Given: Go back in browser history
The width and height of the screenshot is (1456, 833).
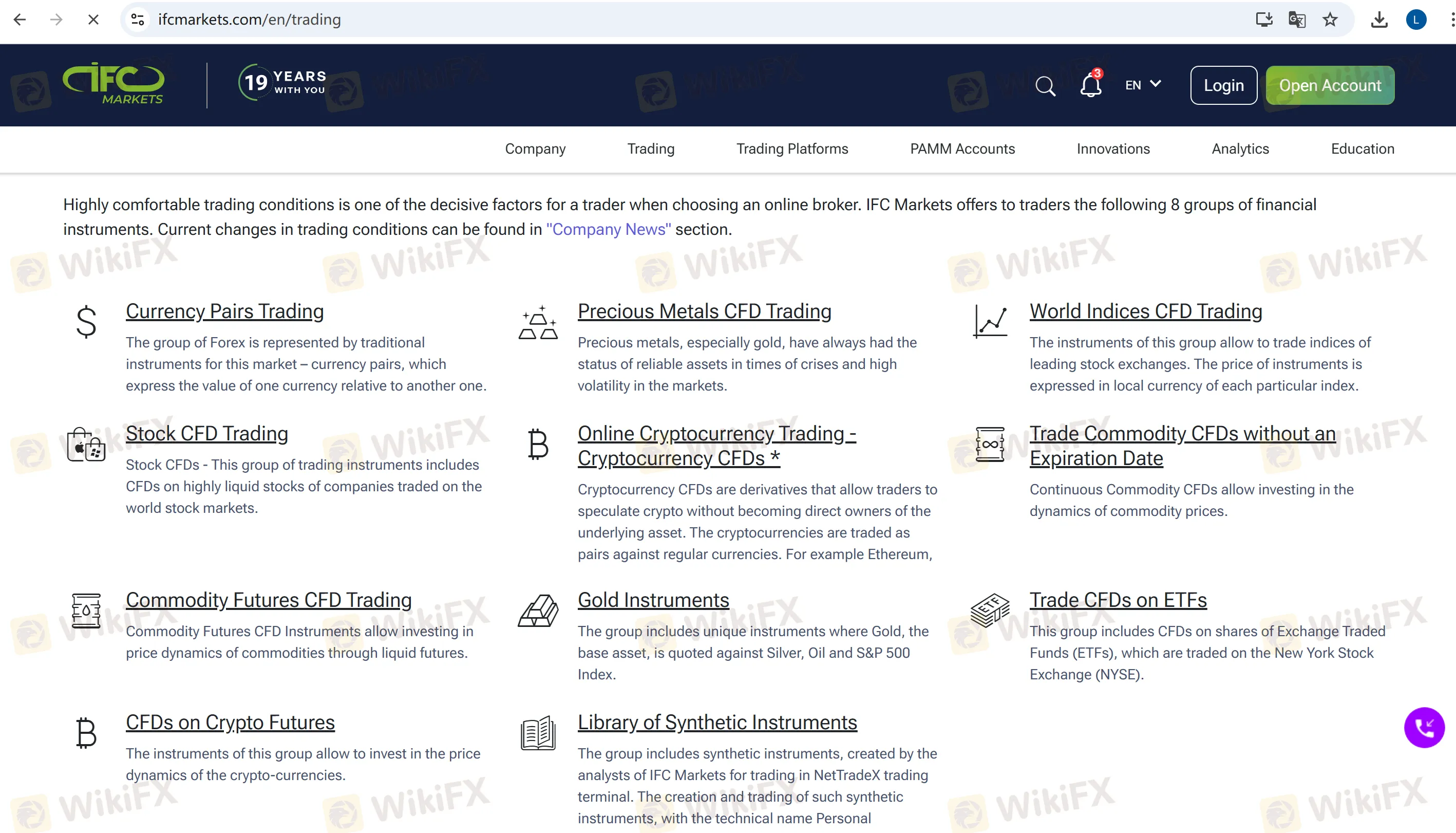Looking at the screenshot, I should click(20, 20).
